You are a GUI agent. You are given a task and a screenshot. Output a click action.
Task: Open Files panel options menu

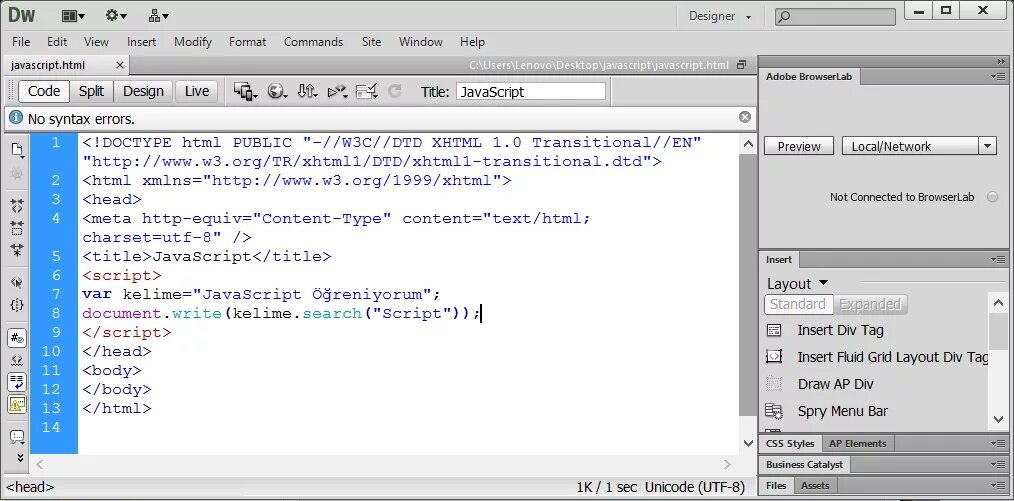998,485
